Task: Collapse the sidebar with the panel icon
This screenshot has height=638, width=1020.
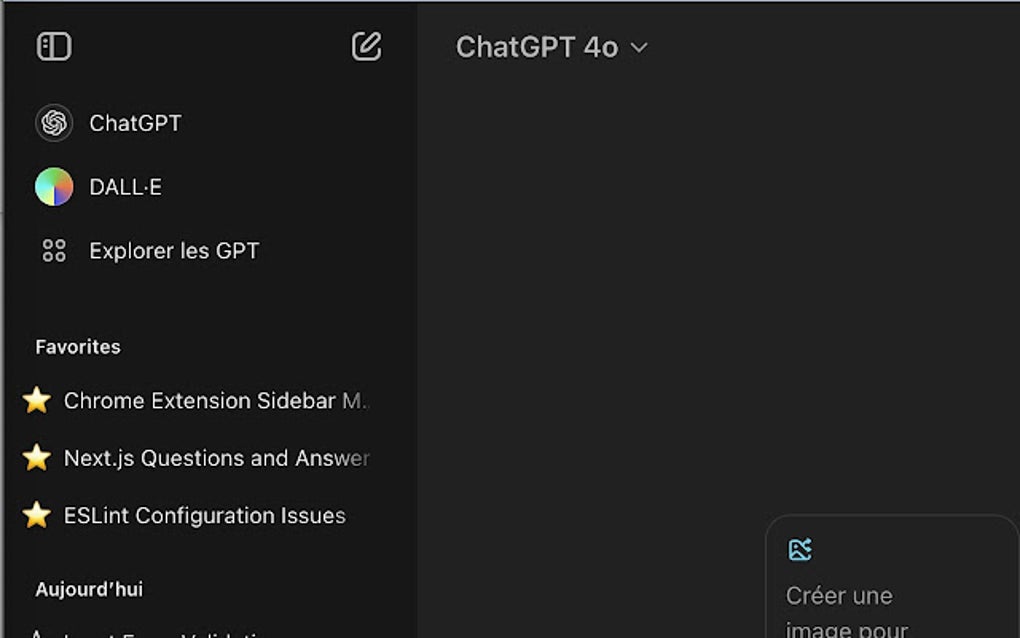Action: coord(54,47)
